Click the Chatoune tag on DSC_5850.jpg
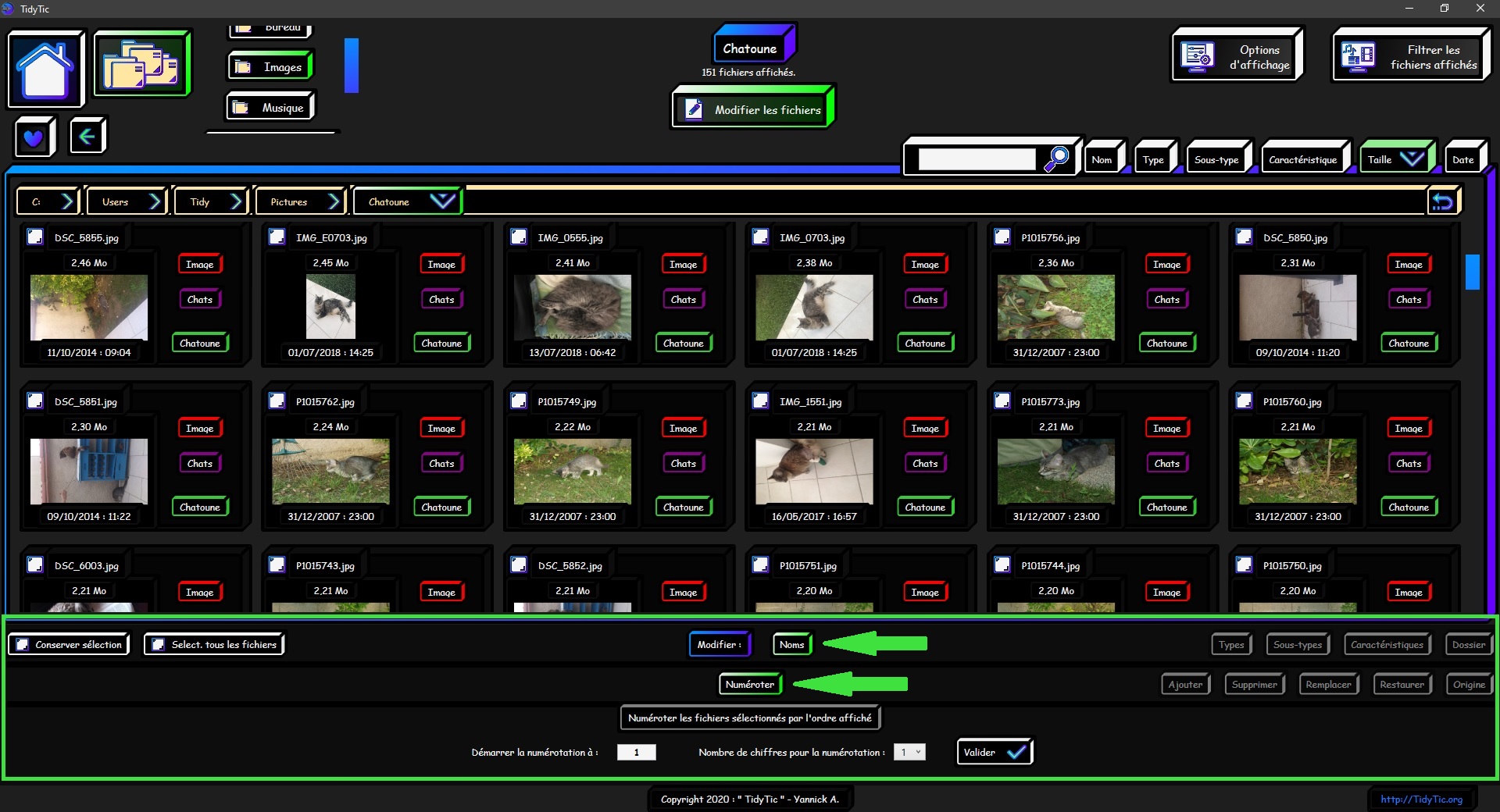The image size is (1500, 812). 1409,343
